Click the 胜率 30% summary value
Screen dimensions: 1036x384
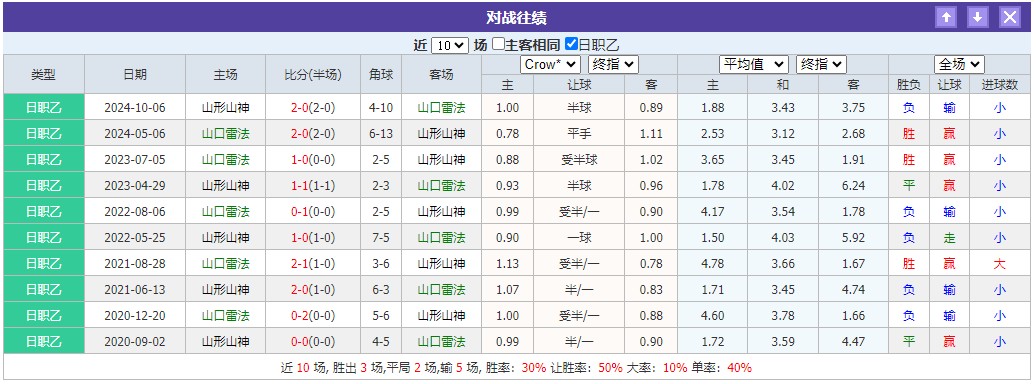[x=533, y=368]
